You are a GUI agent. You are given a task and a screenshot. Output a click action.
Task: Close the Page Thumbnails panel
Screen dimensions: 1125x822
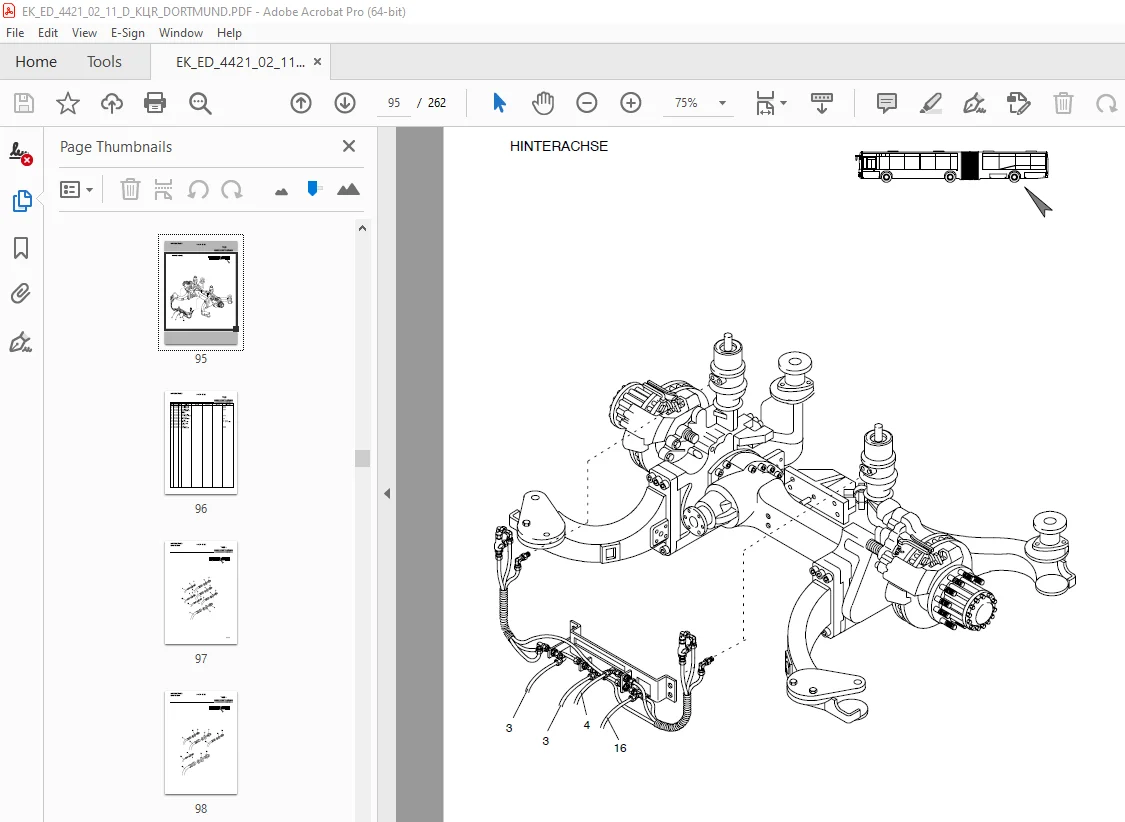point(349,146)
